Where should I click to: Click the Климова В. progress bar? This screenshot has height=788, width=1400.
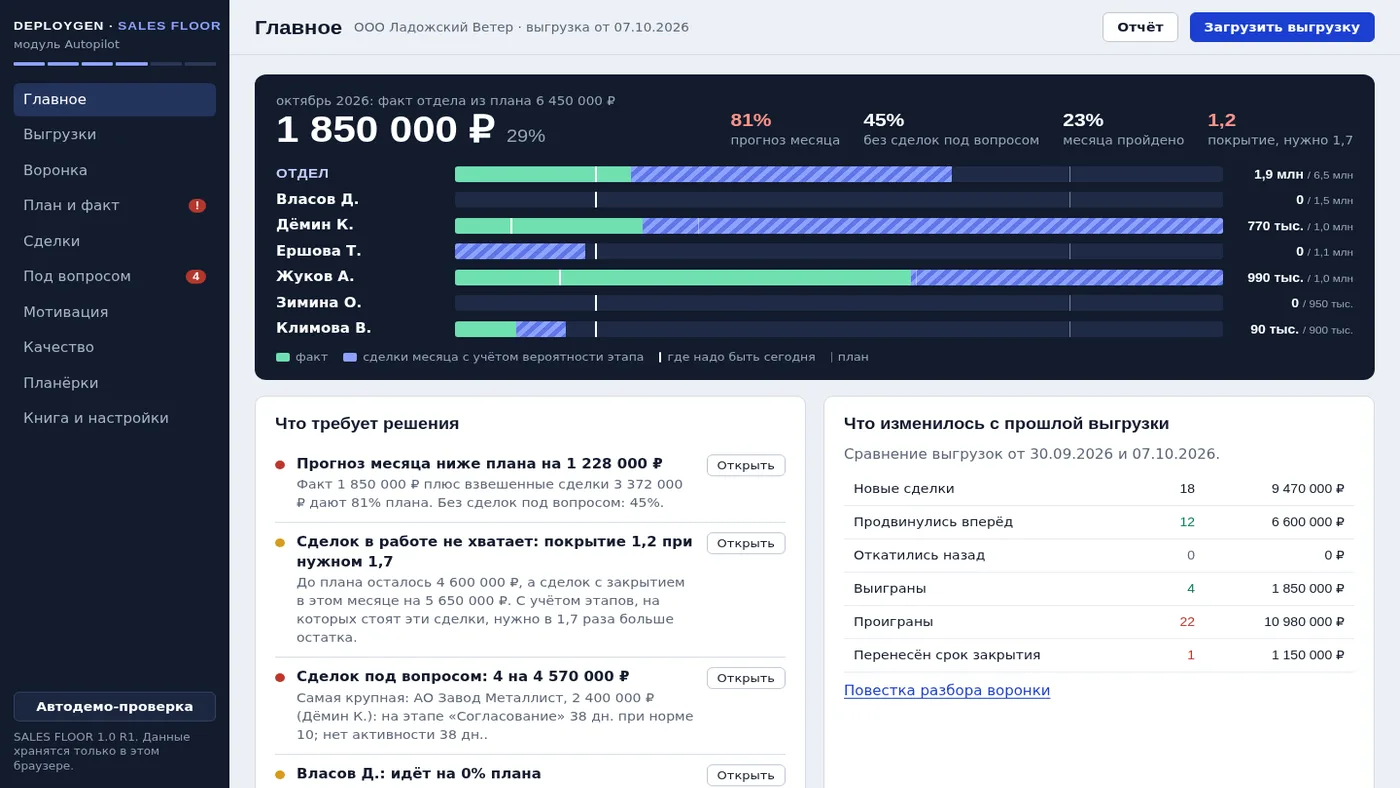coord(839,329)
